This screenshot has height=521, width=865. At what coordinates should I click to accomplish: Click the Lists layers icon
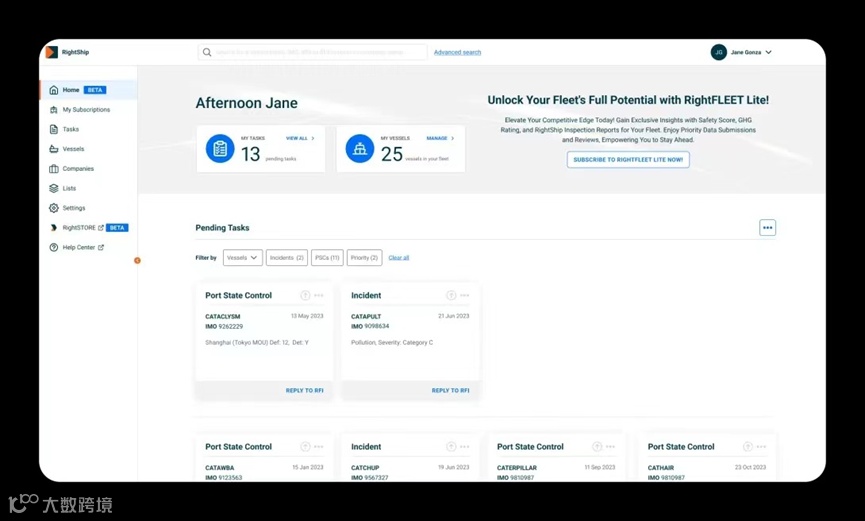(x=54, y=188)
